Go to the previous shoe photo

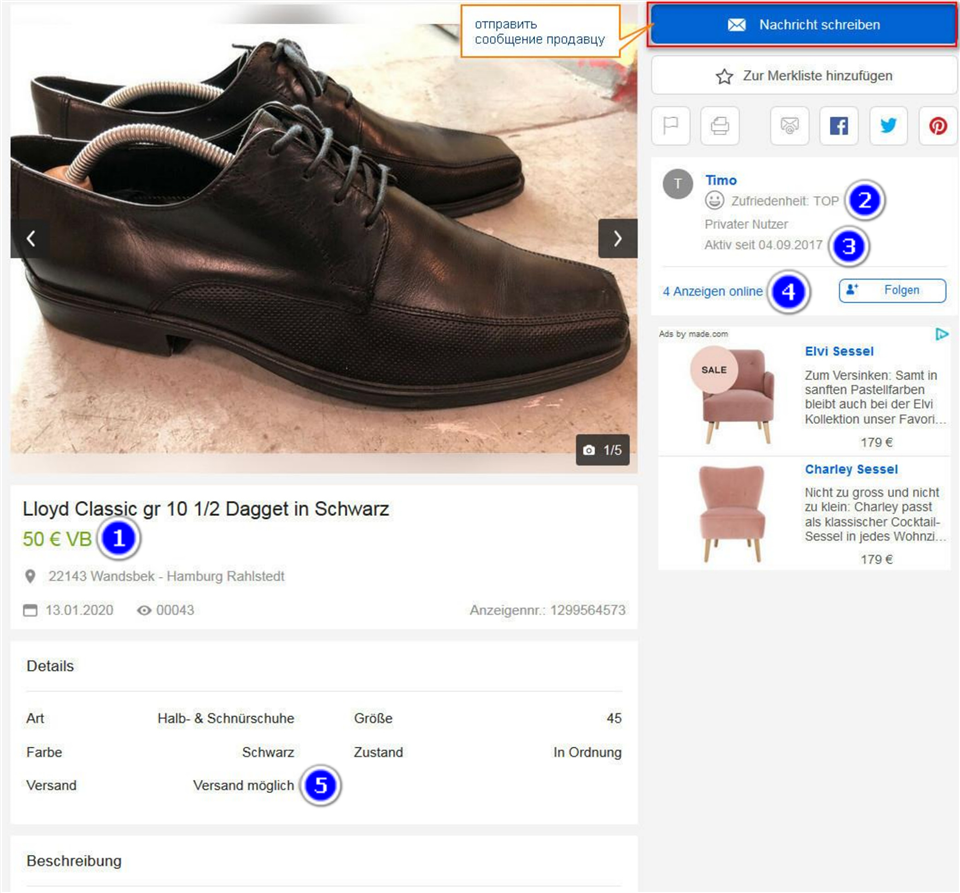31,238
